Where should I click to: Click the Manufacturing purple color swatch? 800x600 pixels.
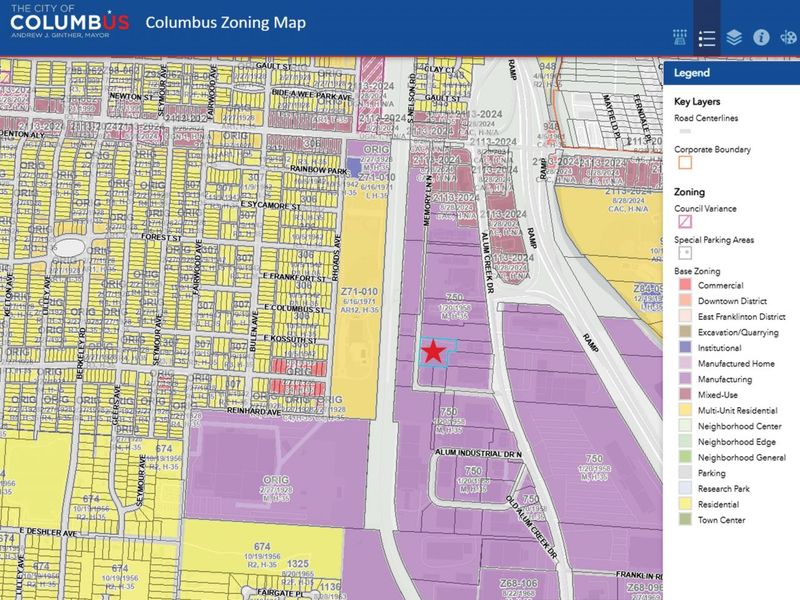tap(684, 379)
